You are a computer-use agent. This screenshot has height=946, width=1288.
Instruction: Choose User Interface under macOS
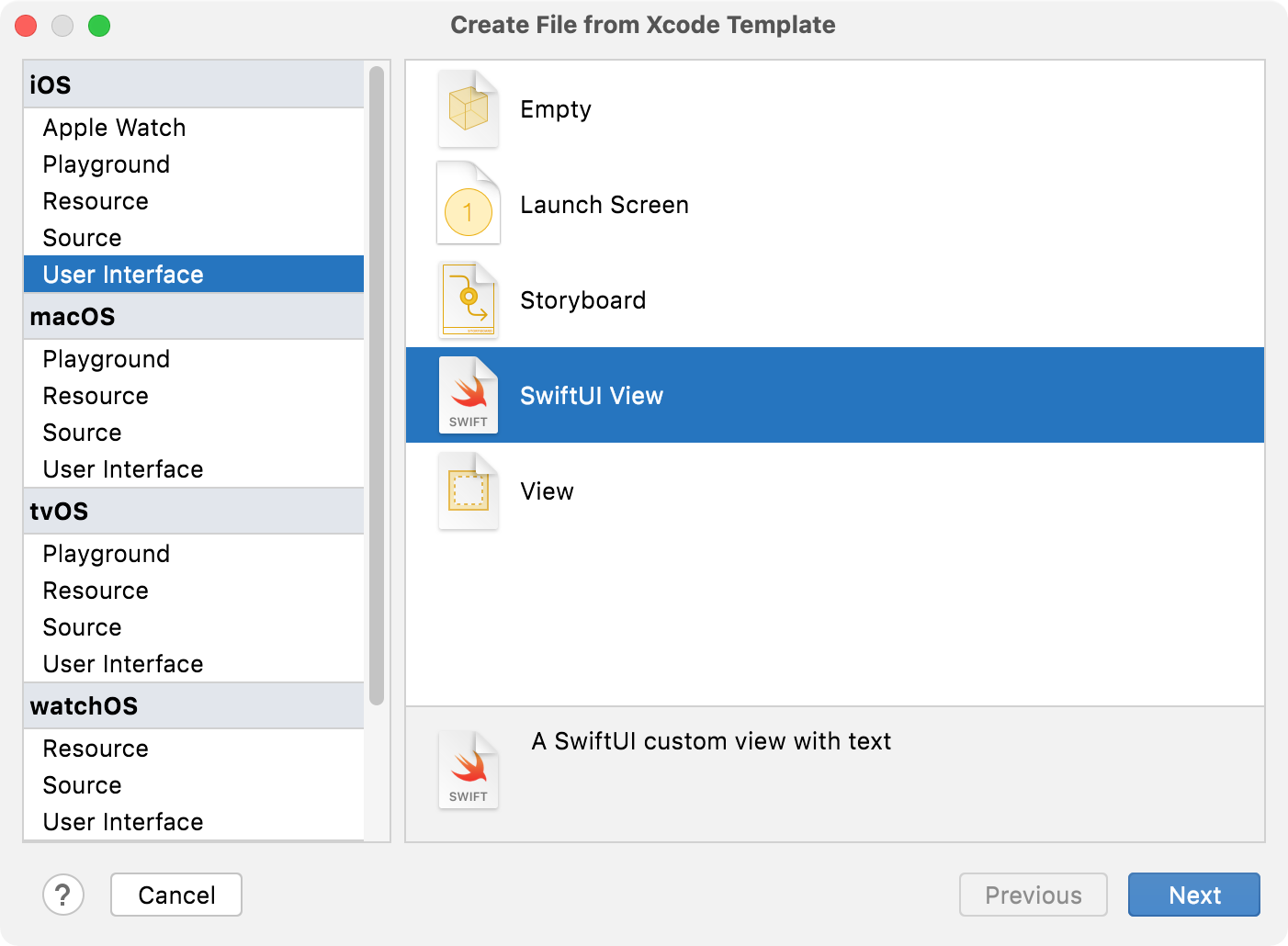click(x=122, y=469)
